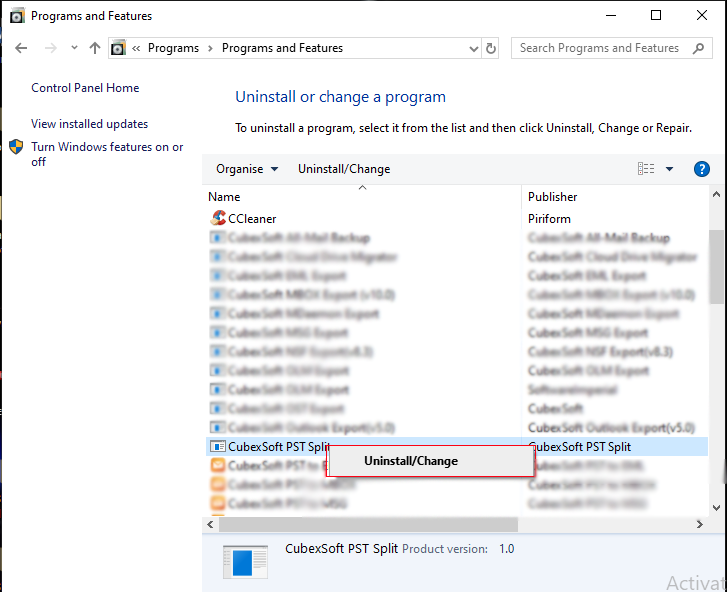This screenshot has width=727, height=592.
Task: Click the Programs and Features title bar icon
Action: (17, 16)
